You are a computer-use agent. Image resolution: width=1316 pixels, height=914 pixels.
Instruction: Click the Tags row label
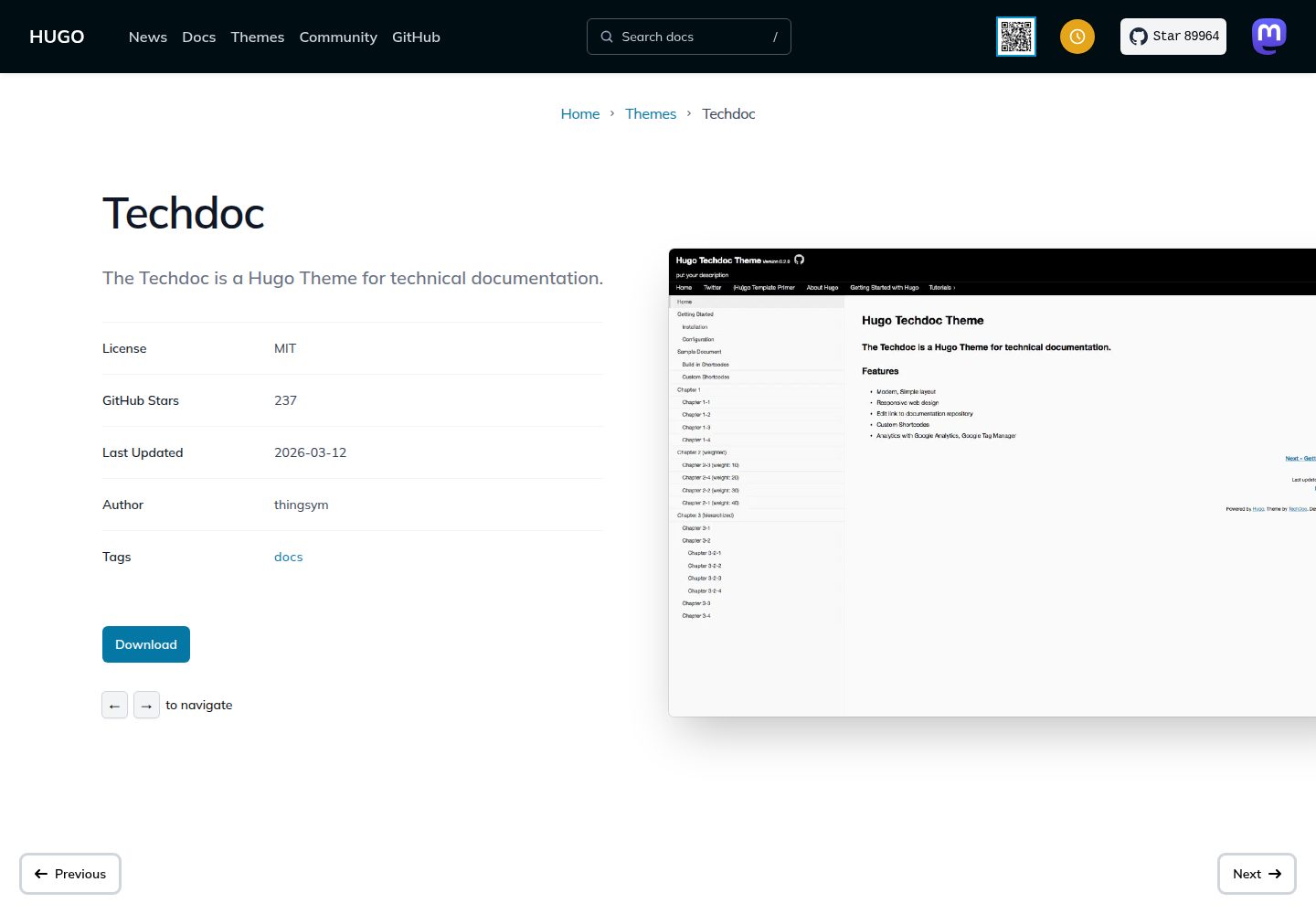117,557
